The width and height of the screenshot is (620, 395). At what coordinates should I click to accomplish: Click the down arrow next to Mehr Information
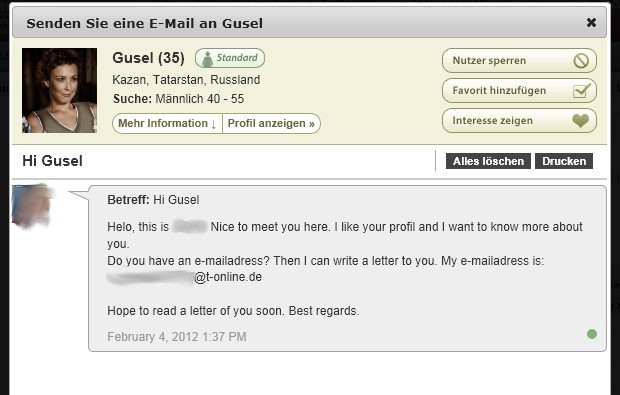214,124
